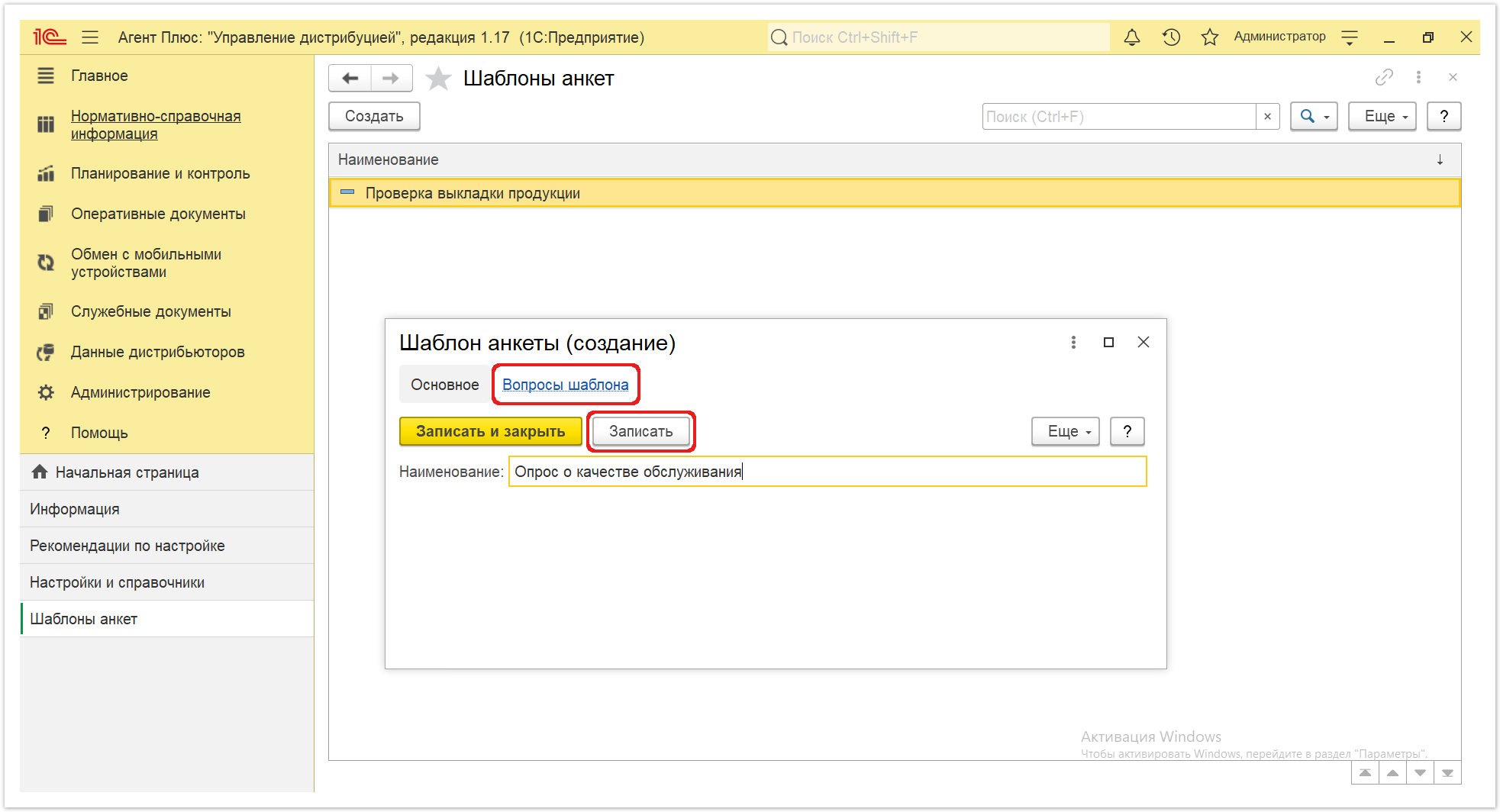Select the Основное tab
Image resolution: width=1500 pixels, height=812 pixels.
point(445,385)
